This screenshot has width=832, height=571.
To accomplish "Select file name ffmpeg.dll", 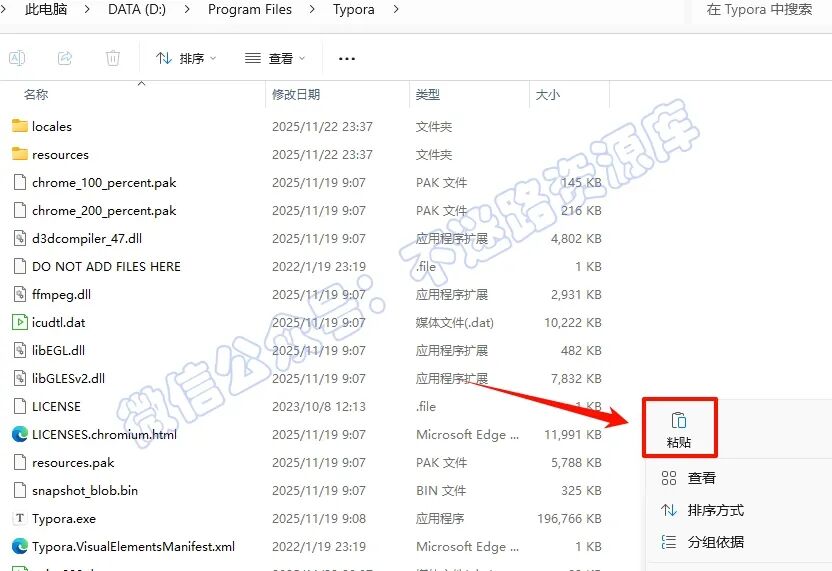I will [x=61, y=295].
